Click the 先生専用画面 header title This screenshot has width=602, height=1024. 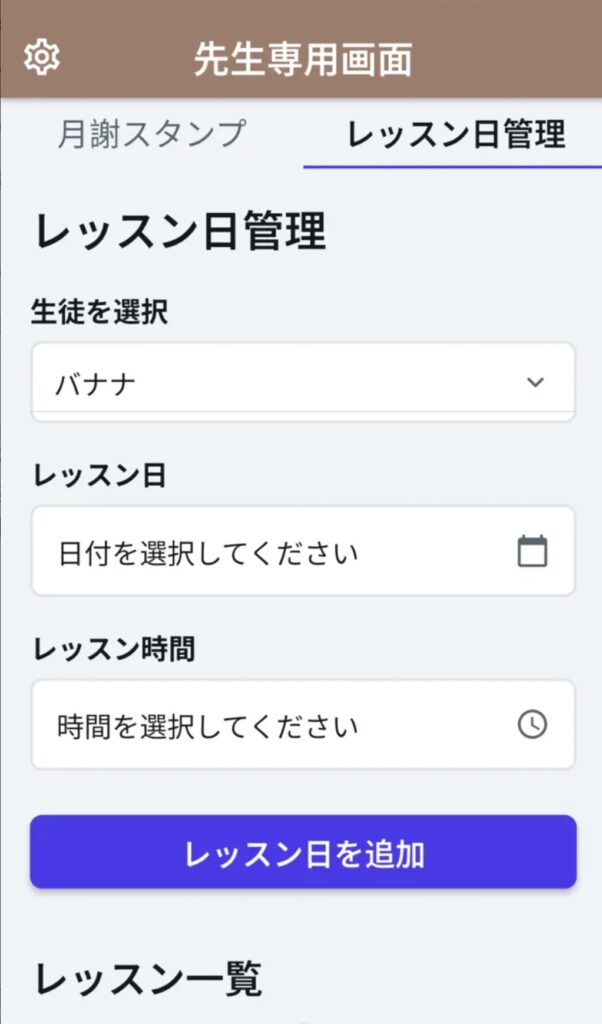pos(302,59)
